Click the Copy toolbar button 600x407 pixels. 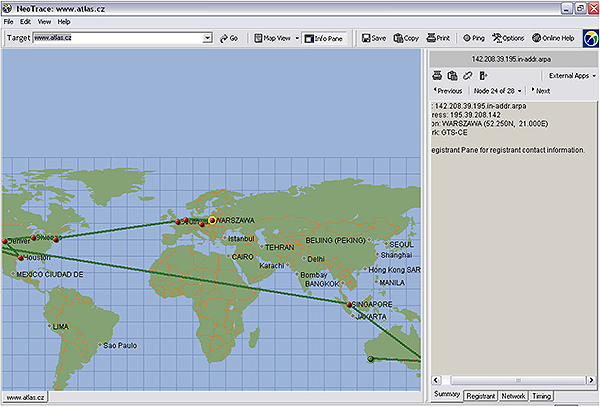coord(406,38)
